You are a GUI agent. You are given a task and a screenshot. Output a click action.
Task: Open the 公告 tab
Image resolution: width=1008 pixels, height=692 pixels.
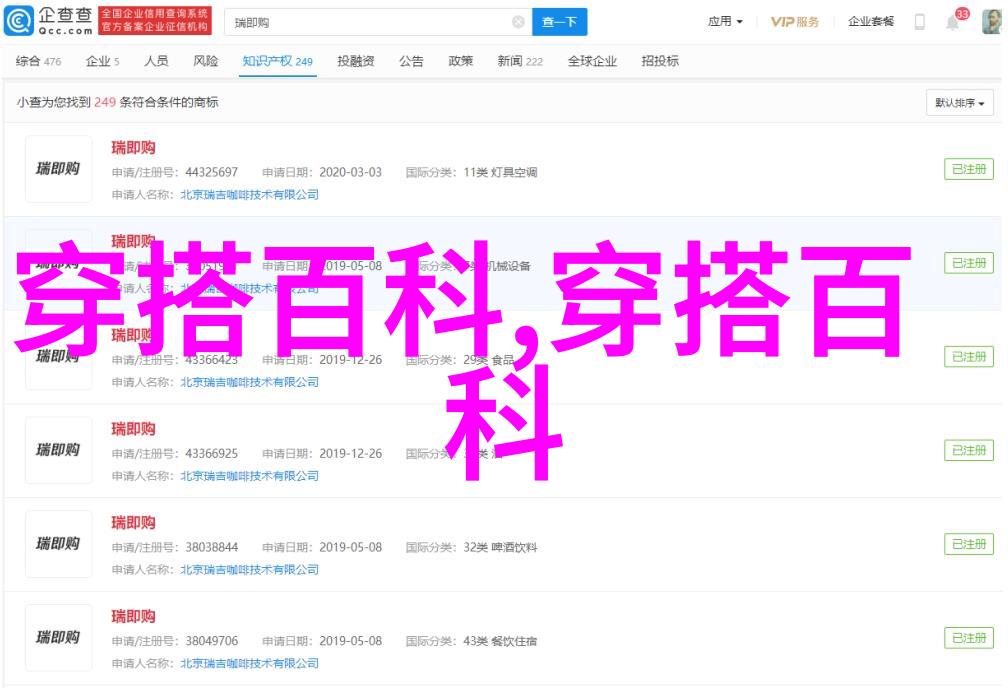pyautogui.click(x=411, y=61)
